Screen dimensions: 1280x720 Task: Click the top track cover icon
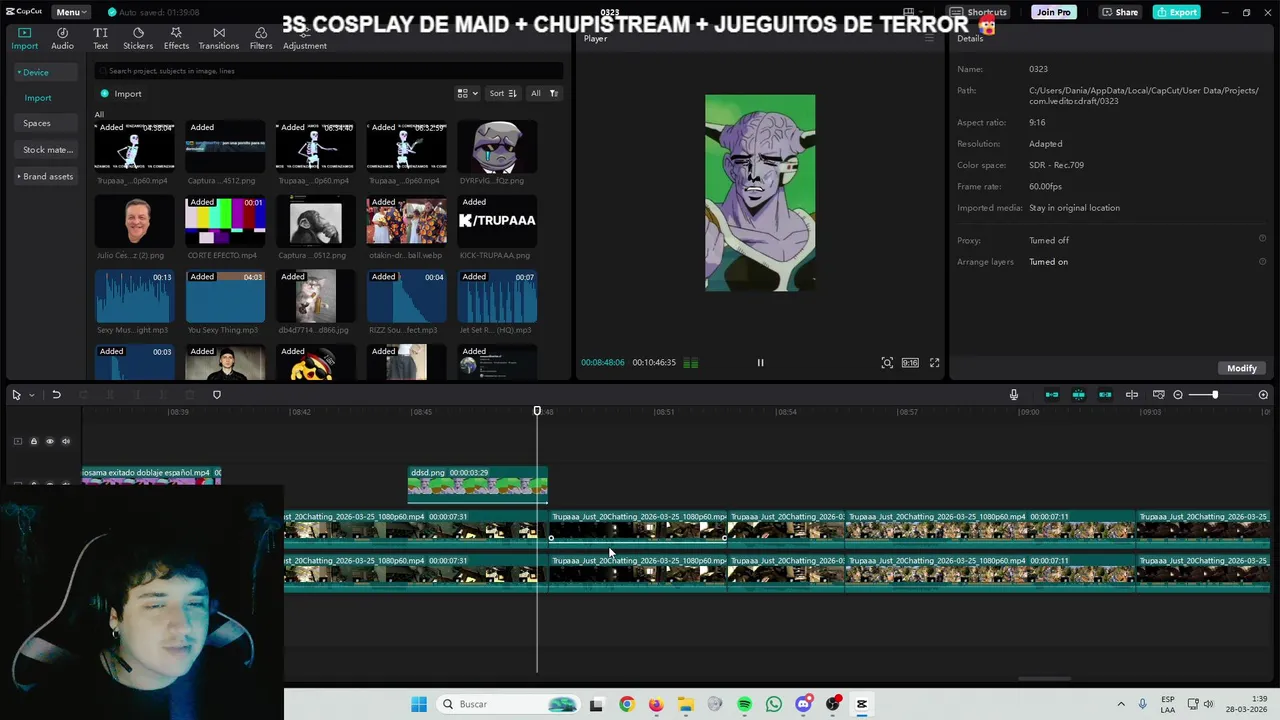click(17, 441)
